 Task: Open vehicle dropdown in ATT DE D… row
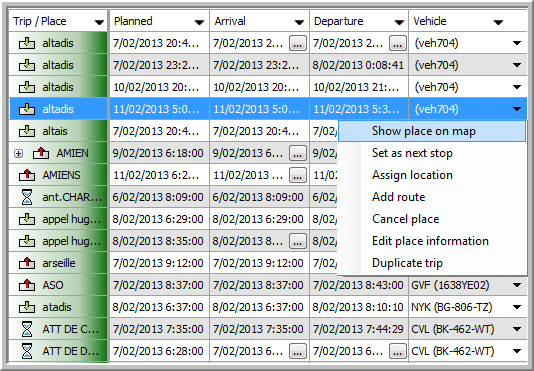point(517,351)
